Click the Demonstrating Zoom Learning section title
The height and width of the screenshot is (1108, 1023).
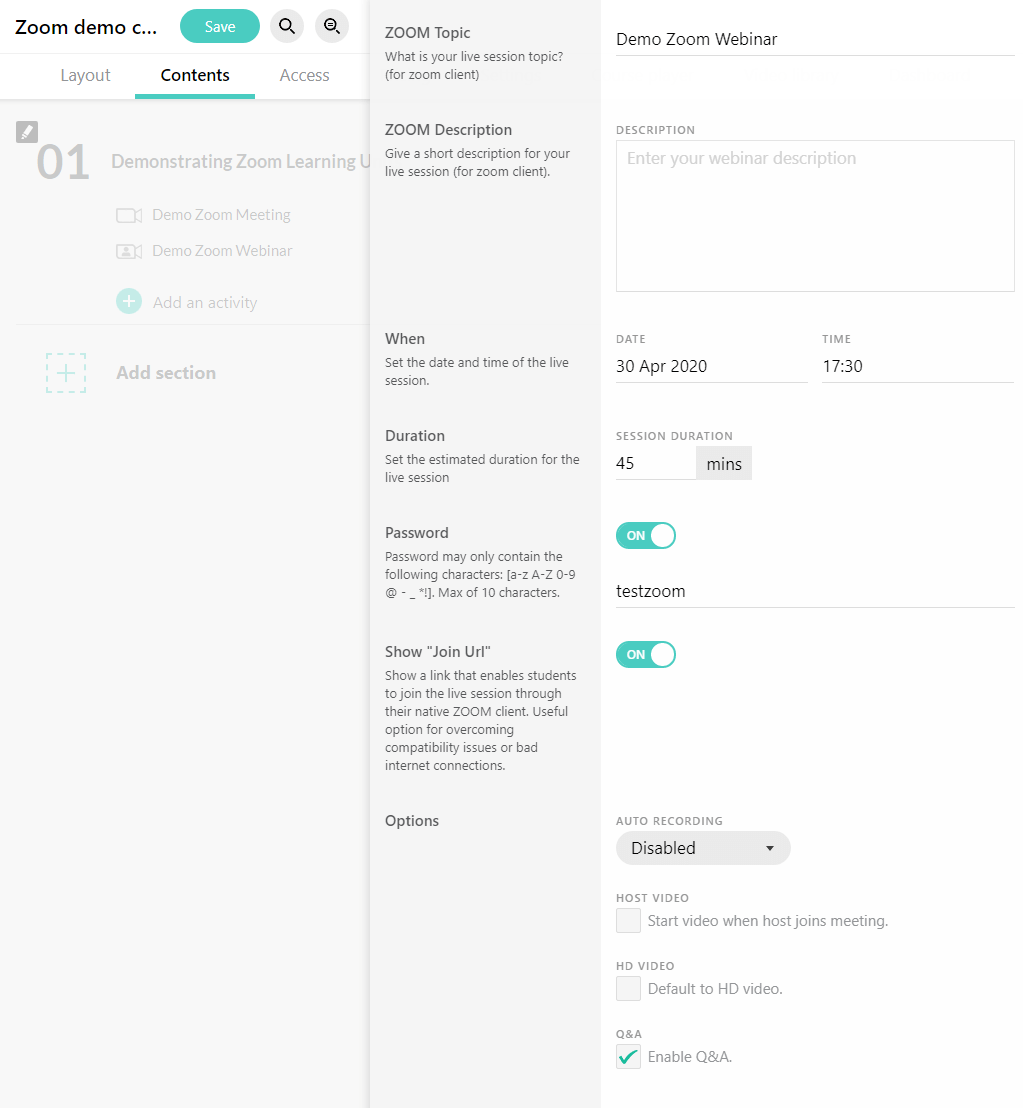pyautogui.click(x=240, y=161)
